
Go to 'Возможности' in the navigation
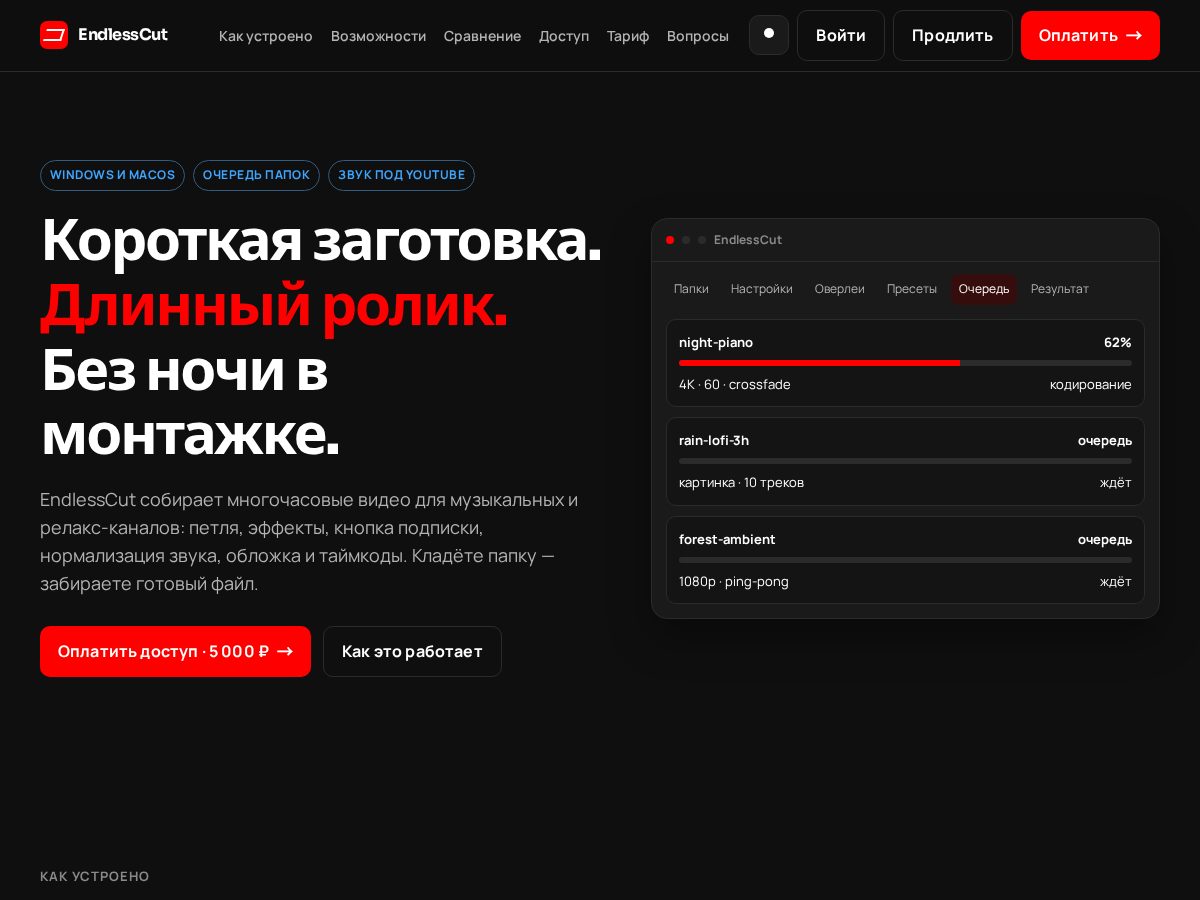[378, 36]
